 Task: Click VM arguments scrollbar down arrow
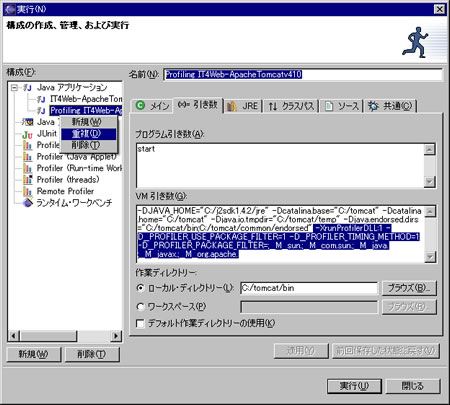pos(430,257)
